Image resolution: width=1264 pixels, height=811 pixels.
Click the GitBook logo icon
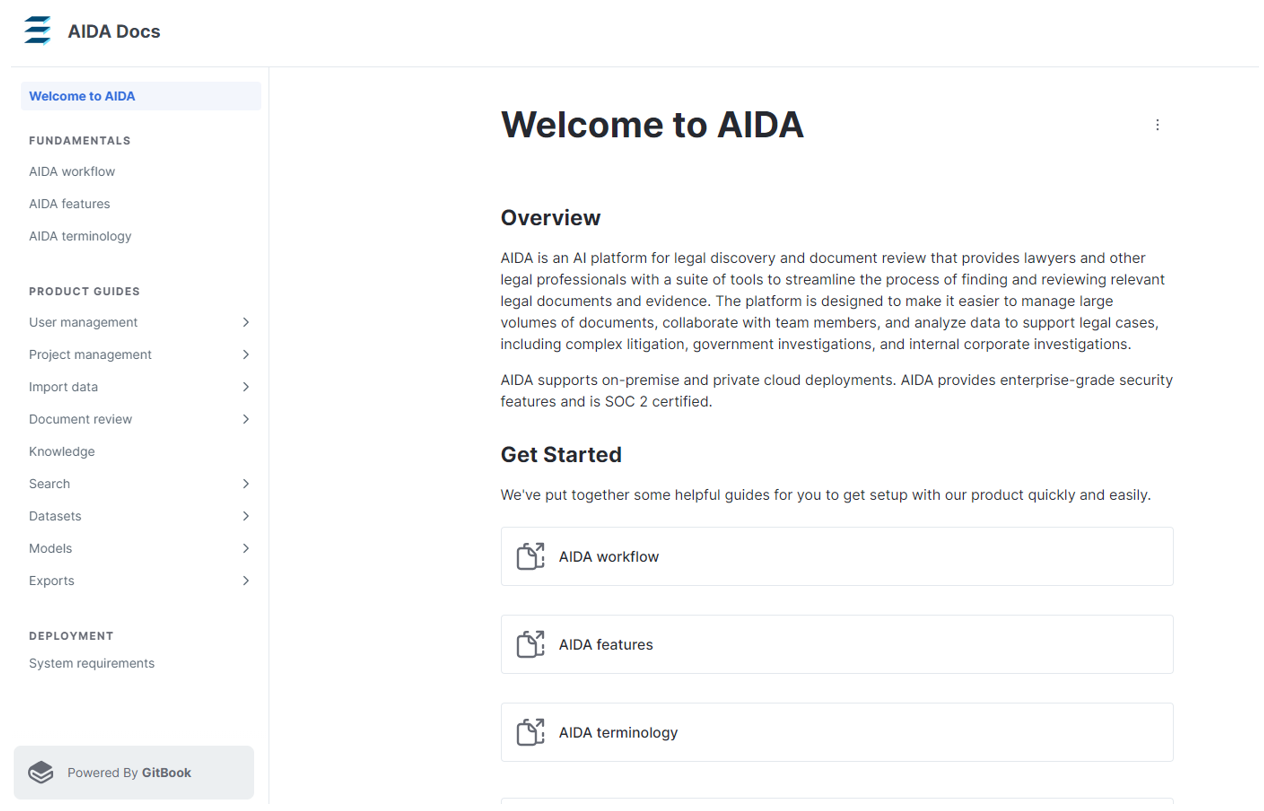pyautogui.click(x=41, y=772)
